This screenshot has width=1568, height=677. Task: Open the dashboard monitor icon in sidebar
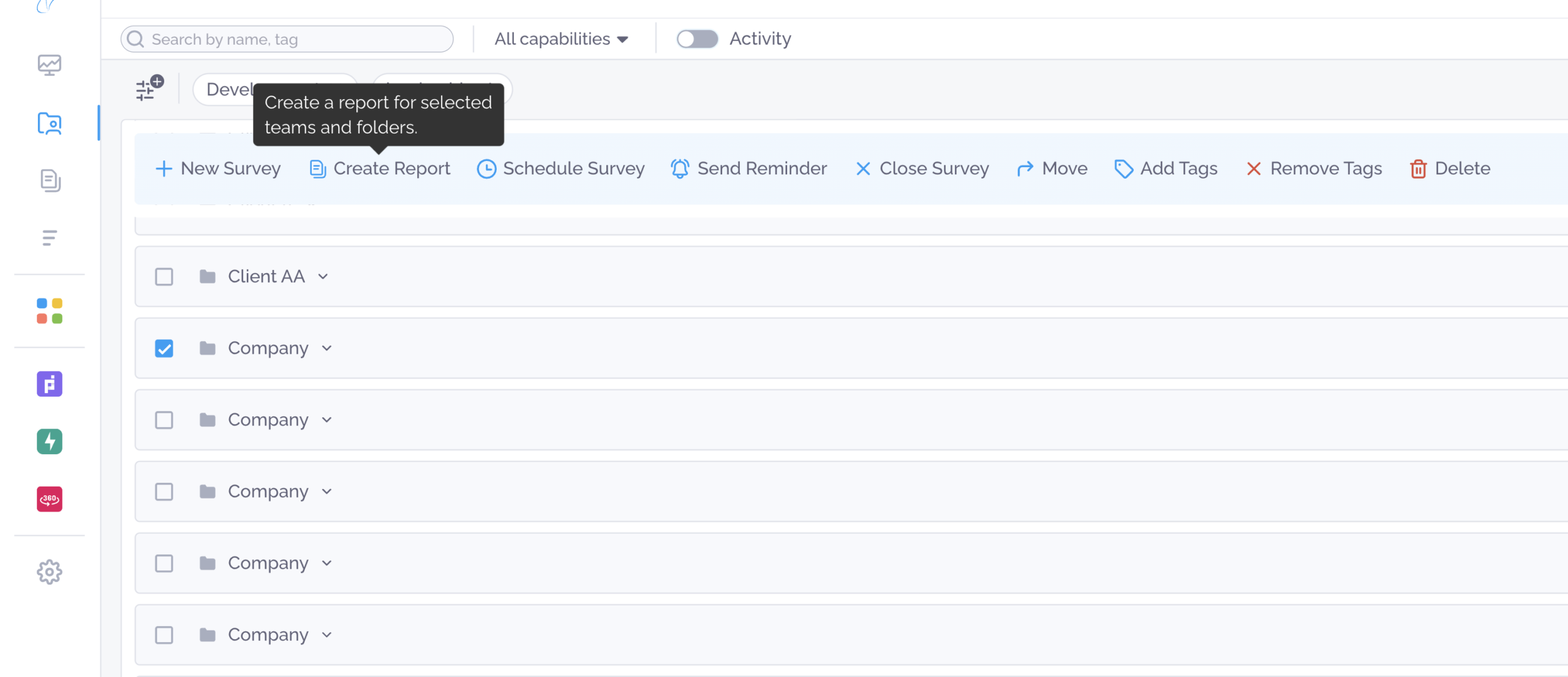[x=49, y=64]
